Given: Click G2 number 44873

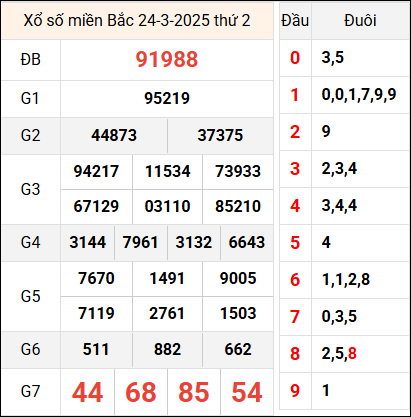Looking at the screenshot, I should tap(114, 135).
